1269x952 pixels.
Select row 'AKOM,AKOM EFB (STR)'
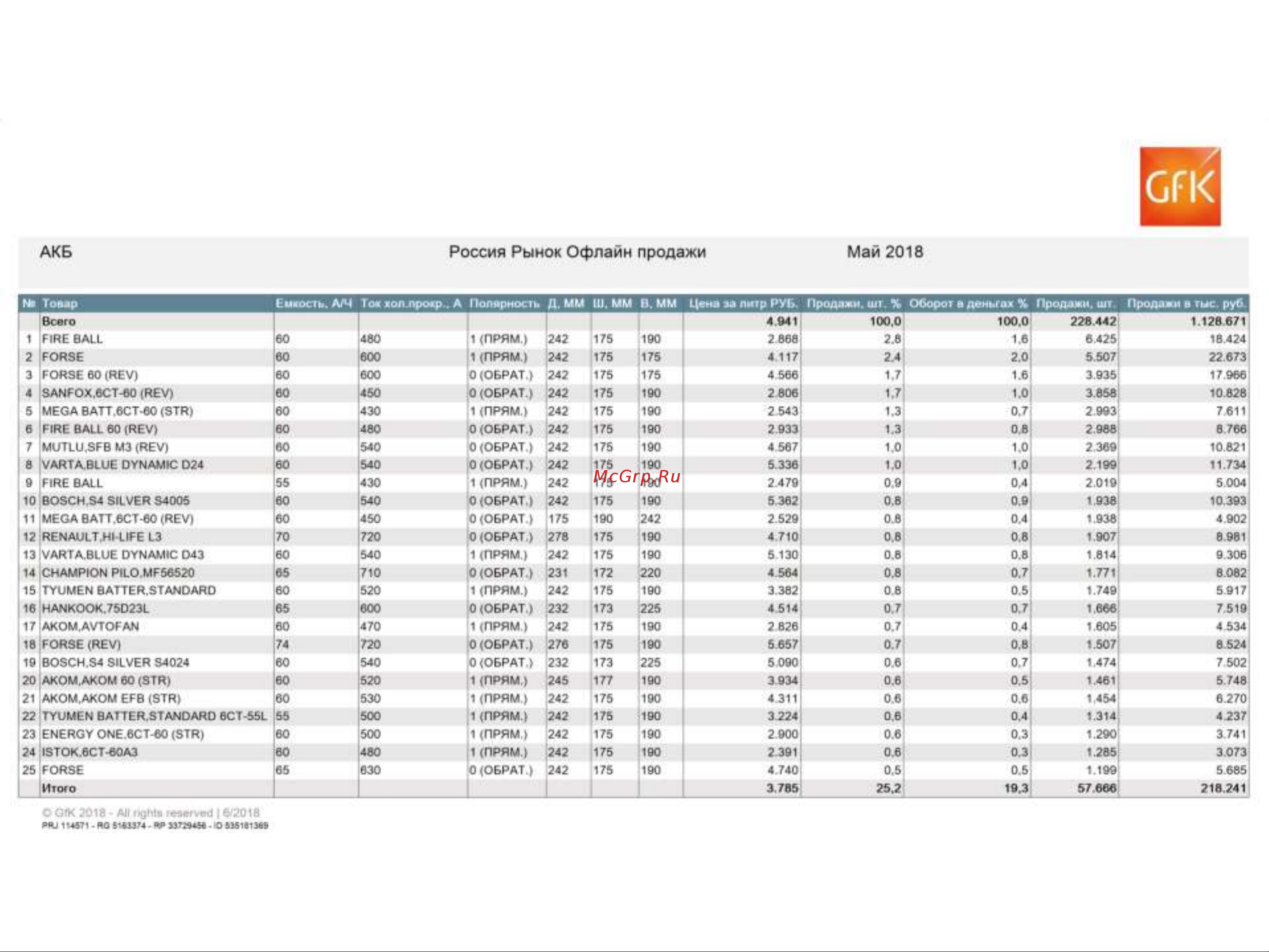point(633,698)
